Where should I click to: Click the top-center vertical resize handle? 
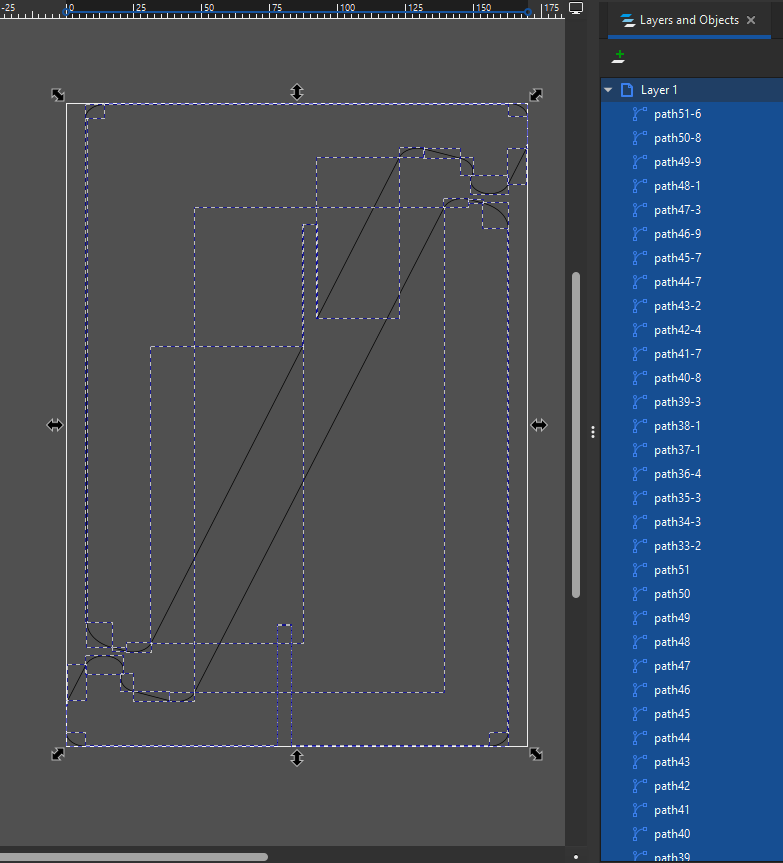(x=297, y=92)
